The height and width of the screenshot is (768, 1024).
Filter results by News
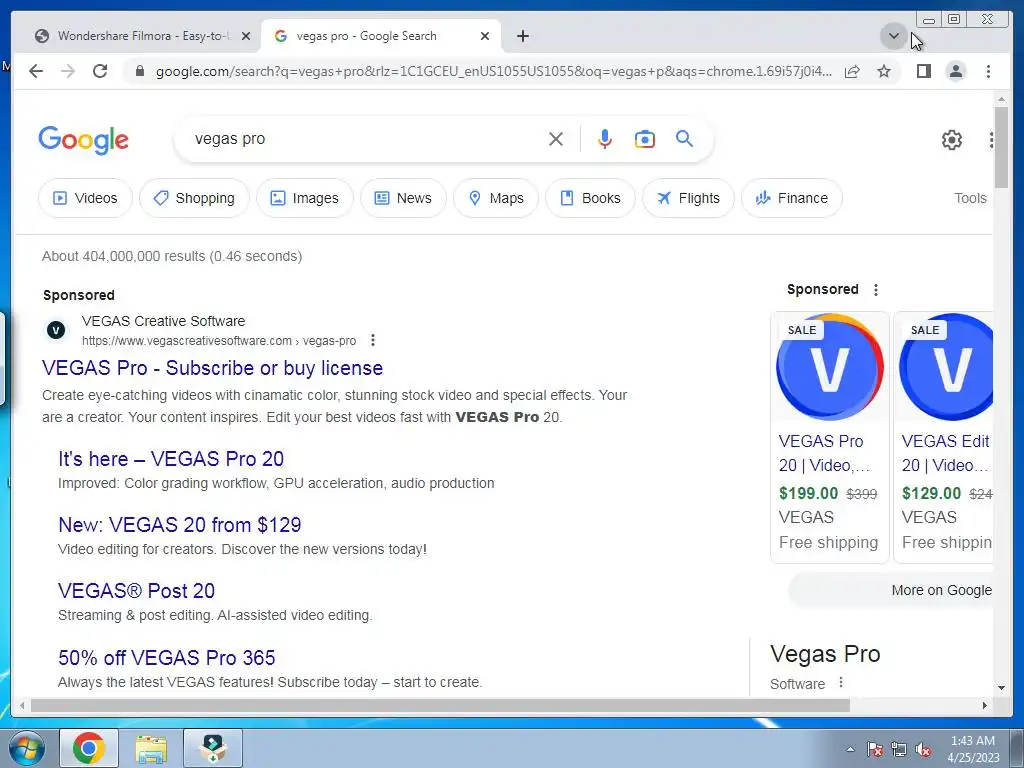click(404, 198)
